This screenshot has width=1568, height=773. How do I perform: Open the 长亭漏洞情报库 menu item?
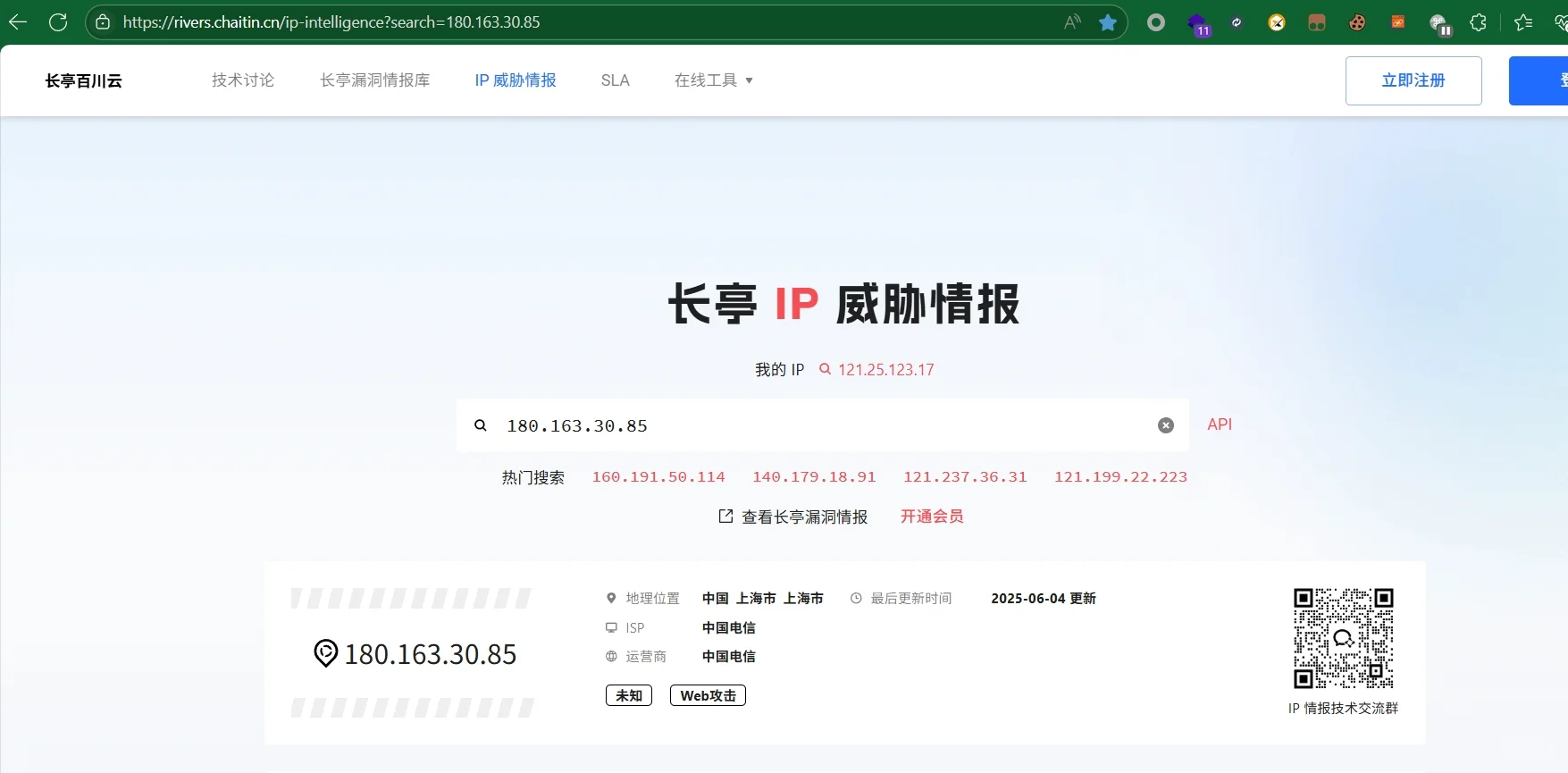[375, 80]
